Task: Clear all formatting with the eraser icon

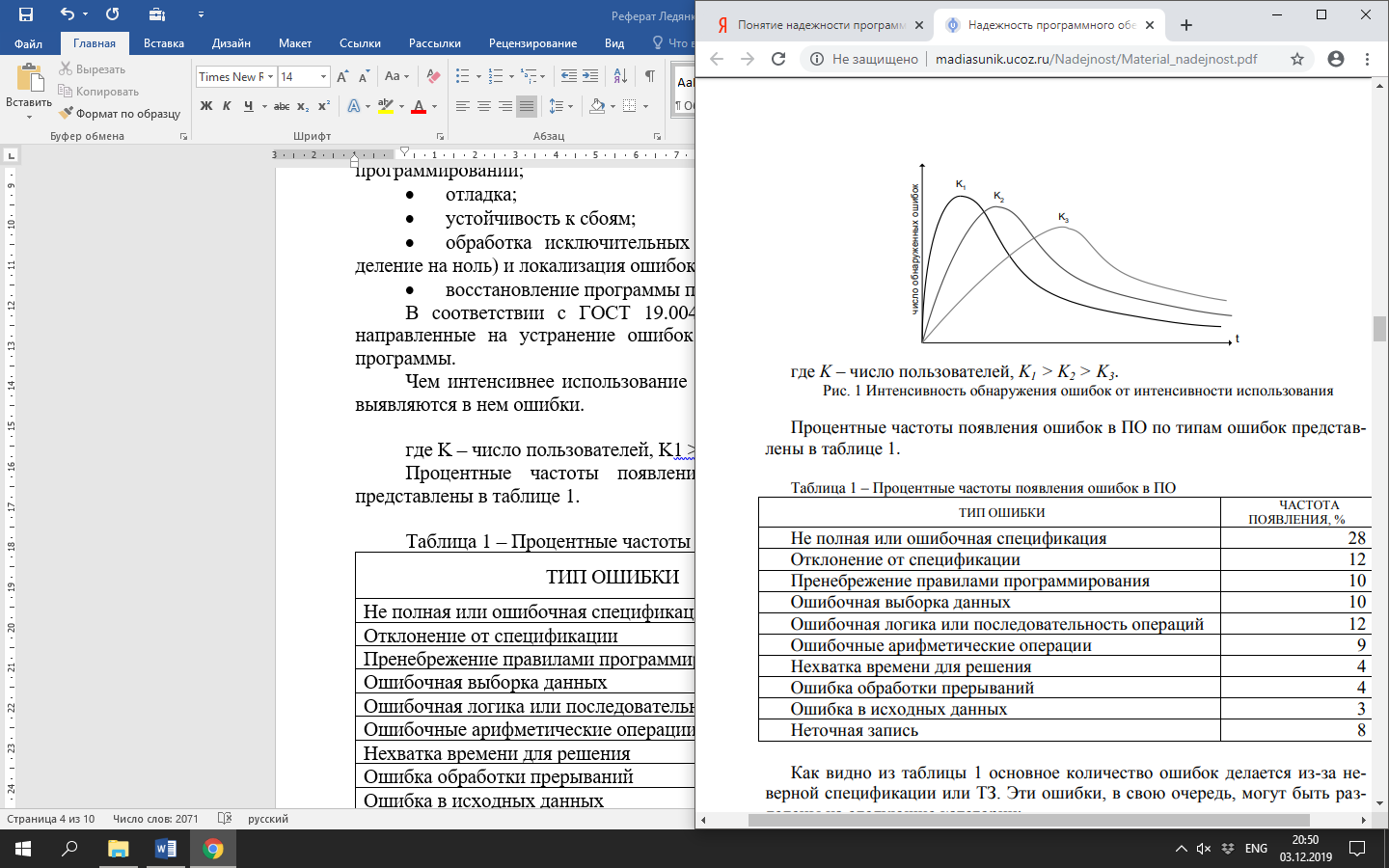Action: click(x=434, y=76)
